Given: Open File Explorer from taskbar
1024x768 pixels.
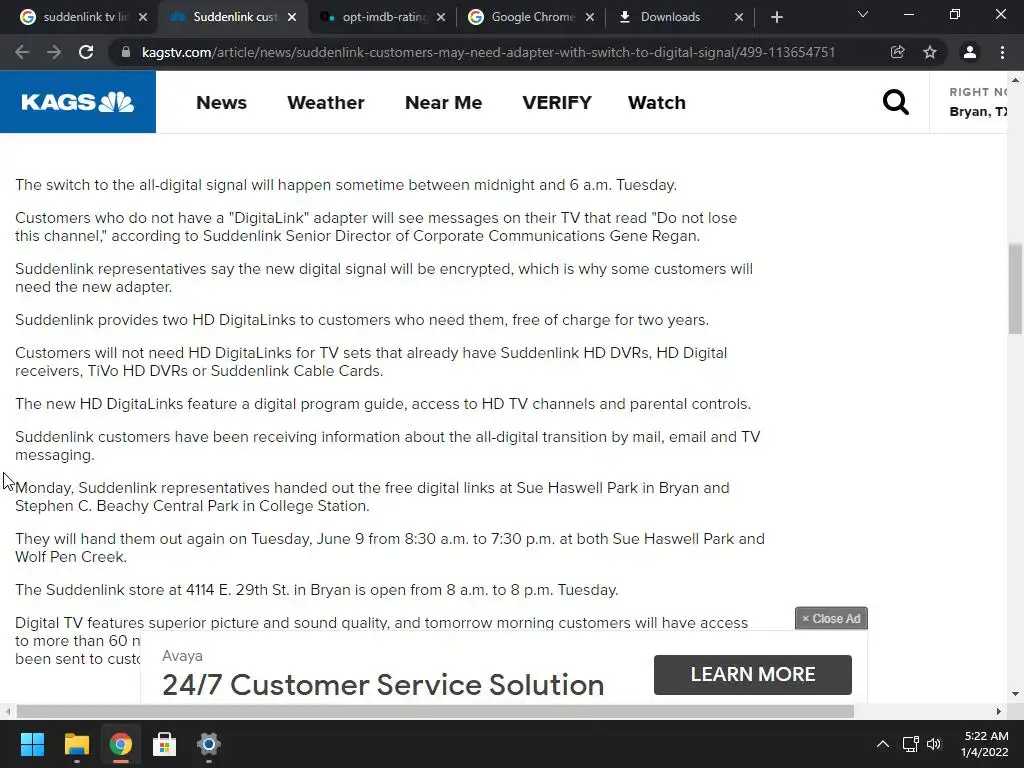Looking at the screenshot, I should pos(76,744).
